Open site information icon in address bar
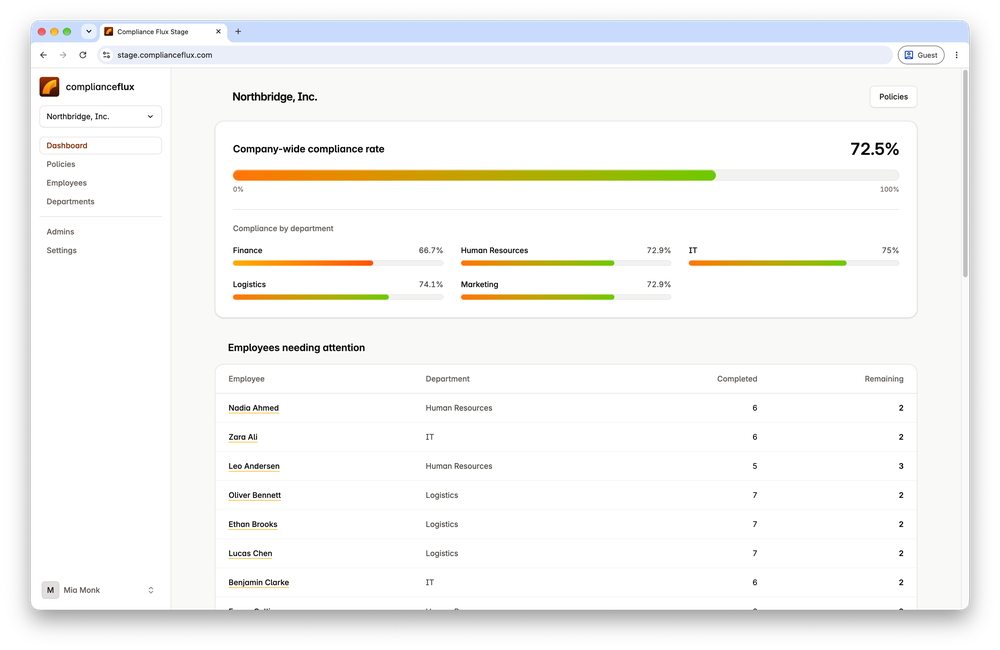1000x650 pixels. (107, 55)
